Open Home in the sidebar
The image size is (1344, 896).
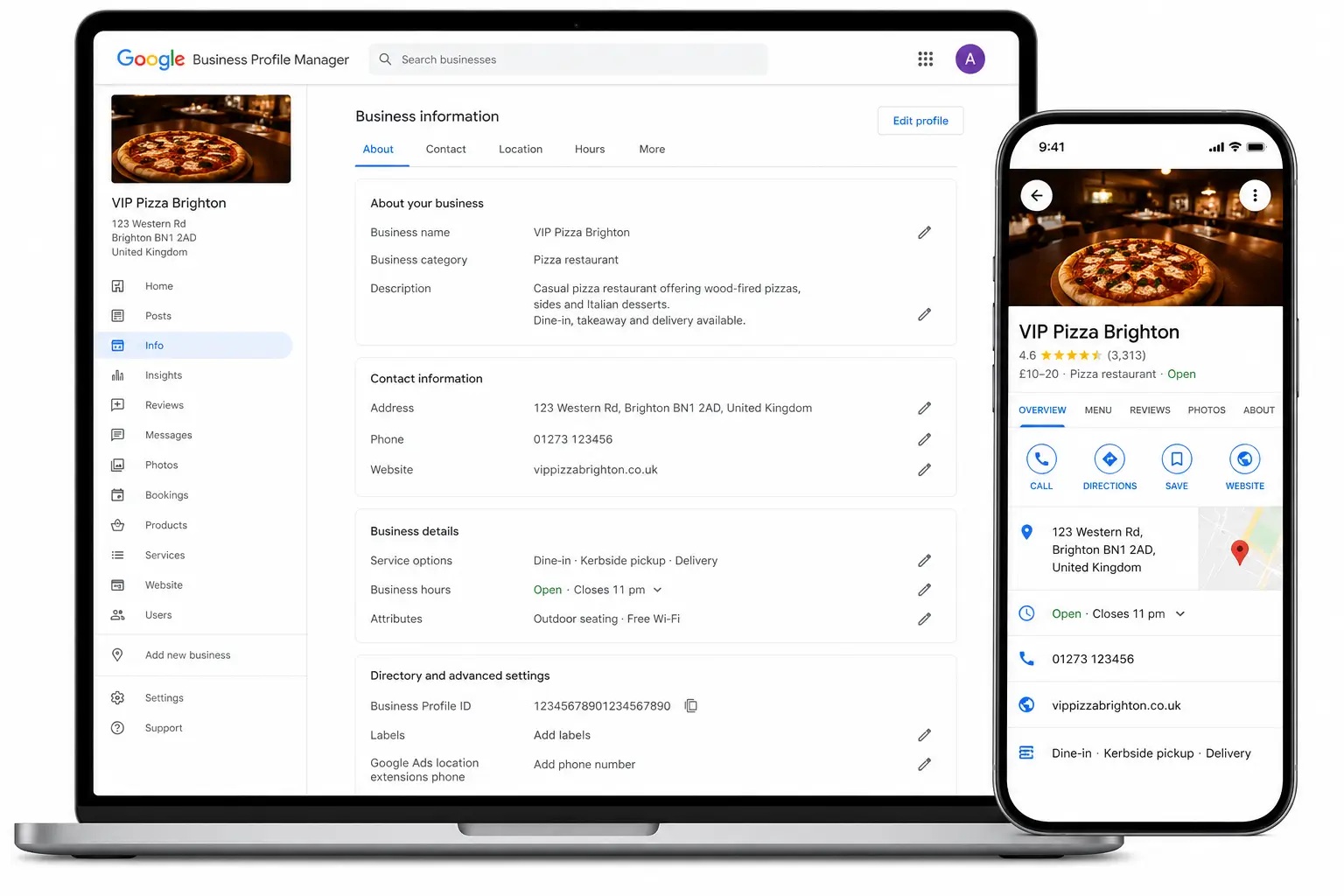coord(193,286)
